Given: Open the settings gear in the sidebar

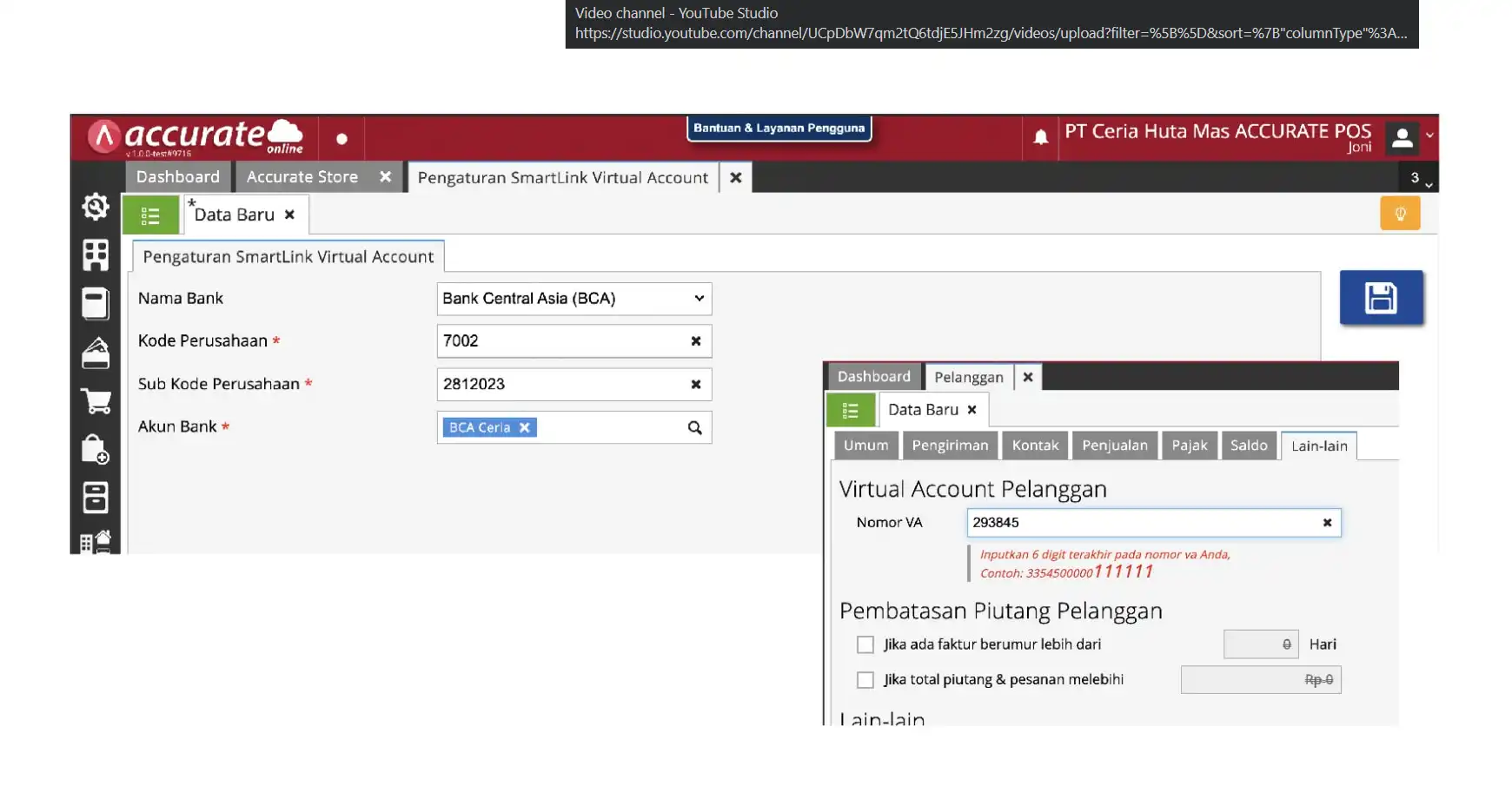Looking at the screenshot, I should (96, 207).
